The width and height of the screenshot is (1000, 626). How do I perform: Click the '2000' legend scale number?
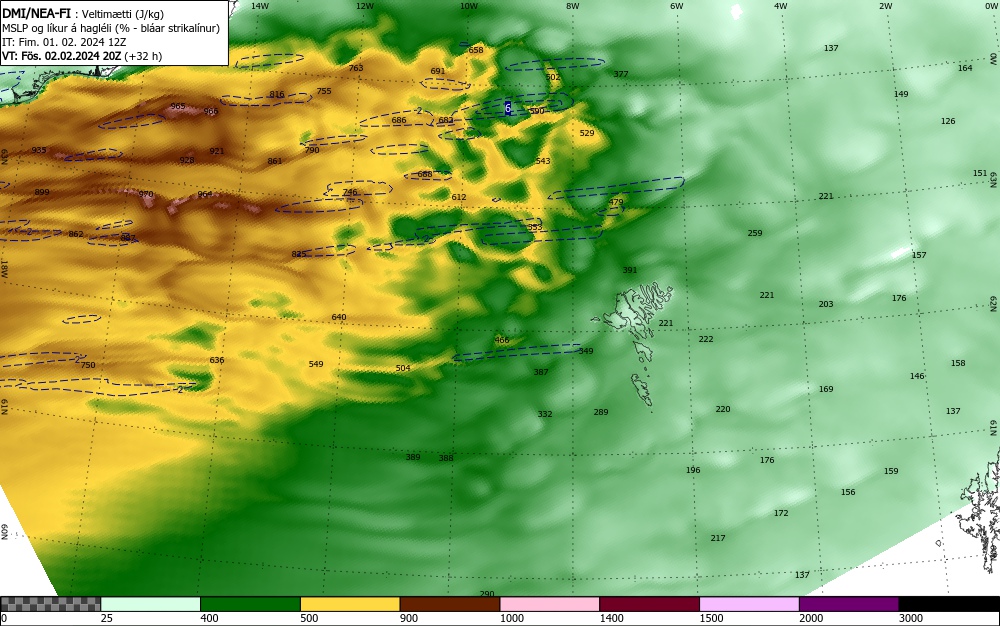[811, 618]
